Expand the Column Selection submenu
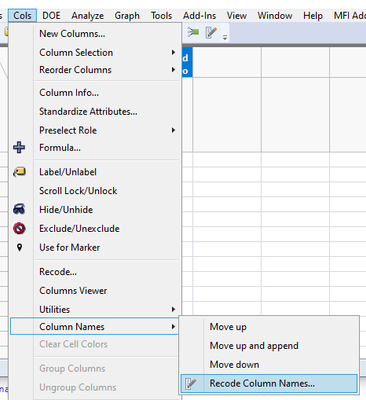Image resolution: width=366 pixels, height=400 pixels. [x=95, y=52]
